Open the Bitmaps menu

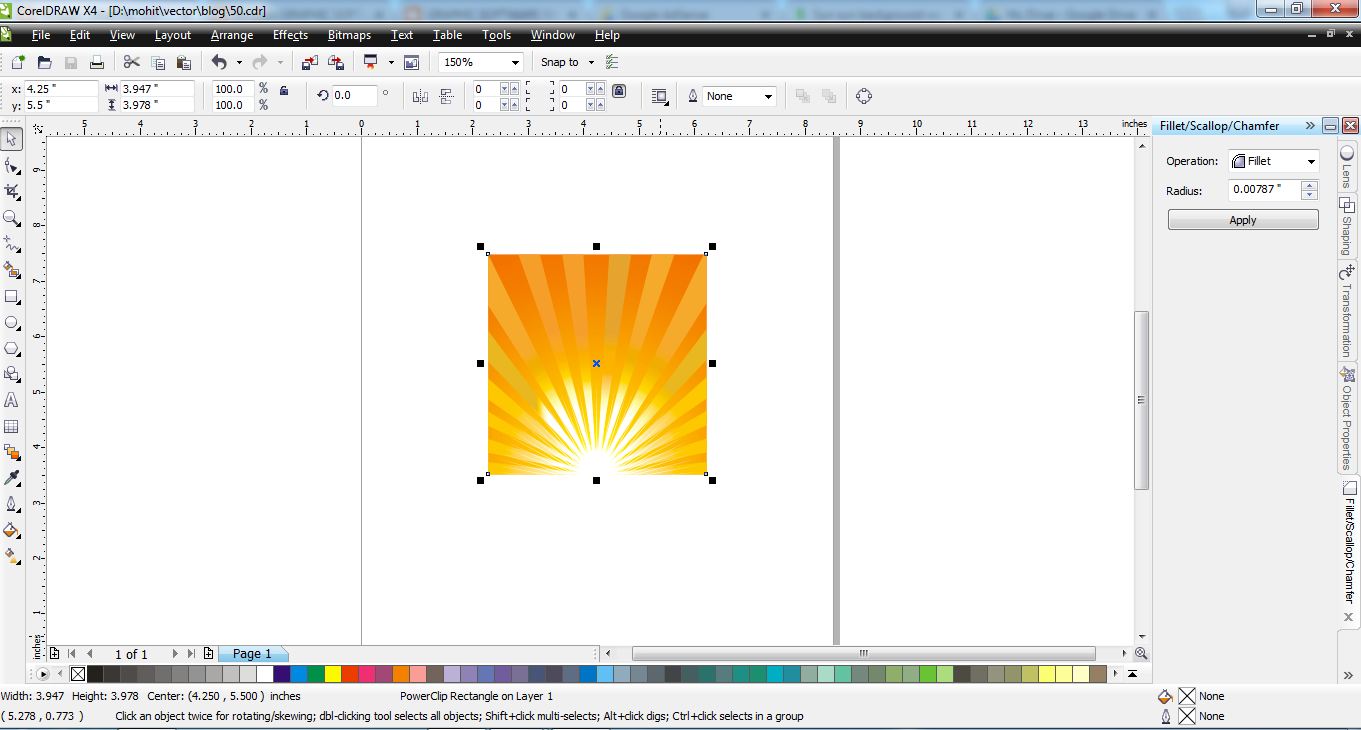coord(349,35)
